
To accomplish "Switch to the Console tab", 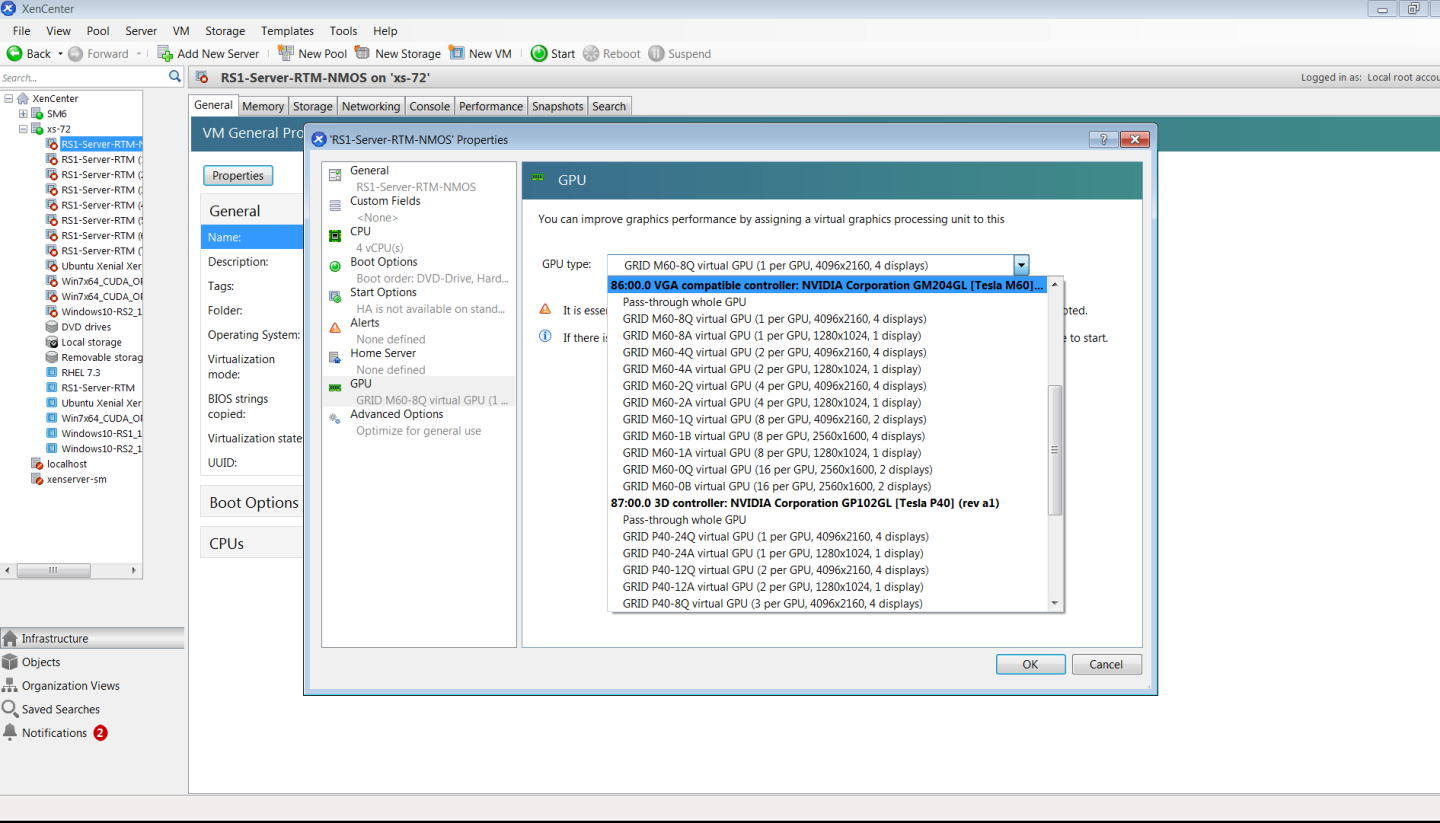I will (429, 105).
